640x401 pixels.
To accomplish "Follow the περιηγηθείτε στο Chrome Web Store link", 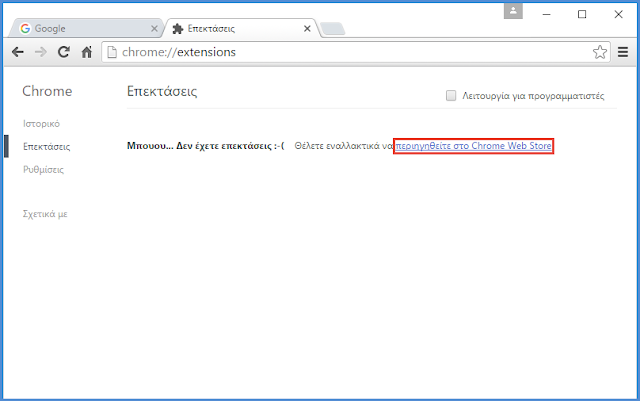I will point(473,146).
